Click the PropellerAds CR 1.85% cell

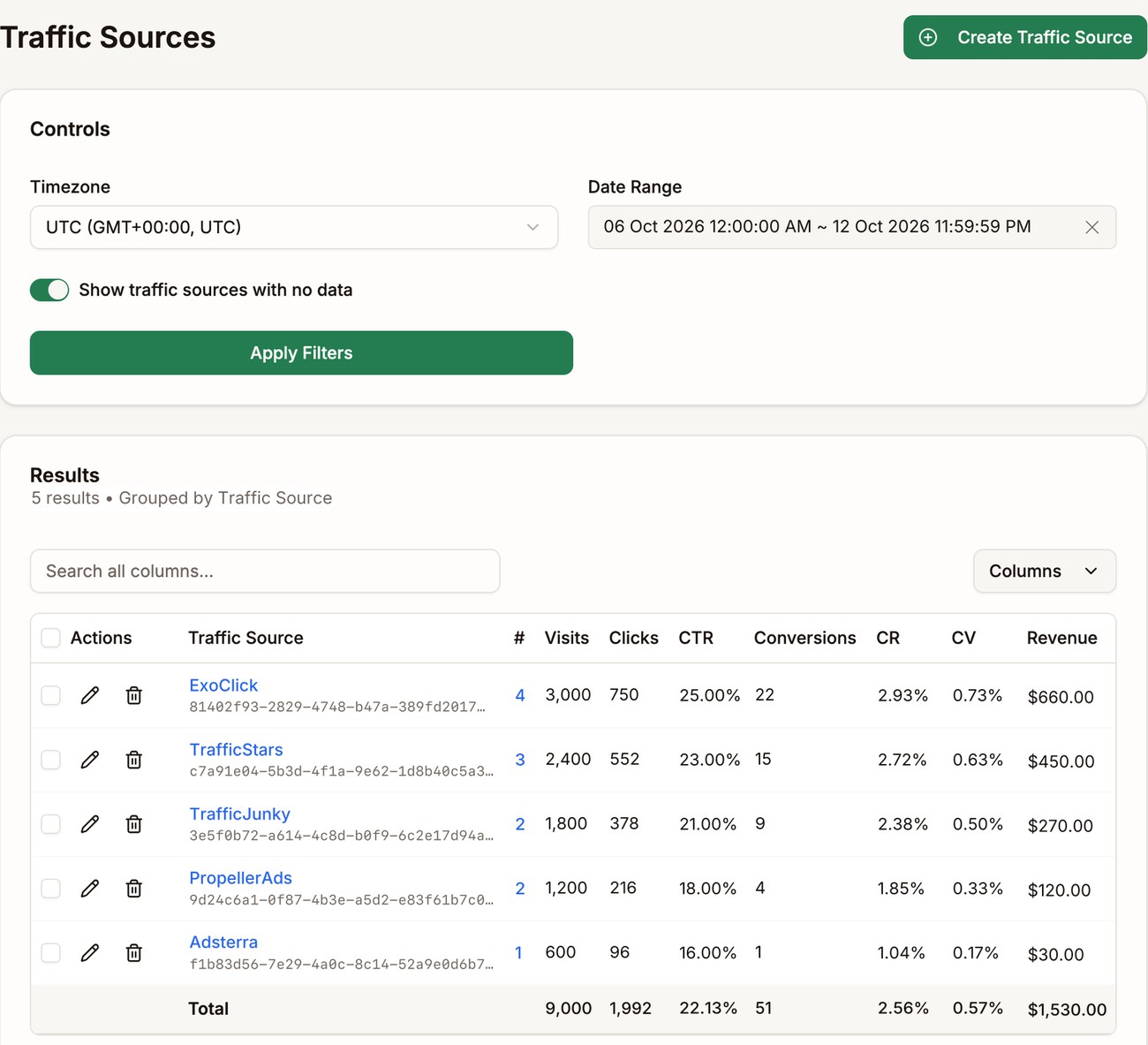tap(901, 889)
